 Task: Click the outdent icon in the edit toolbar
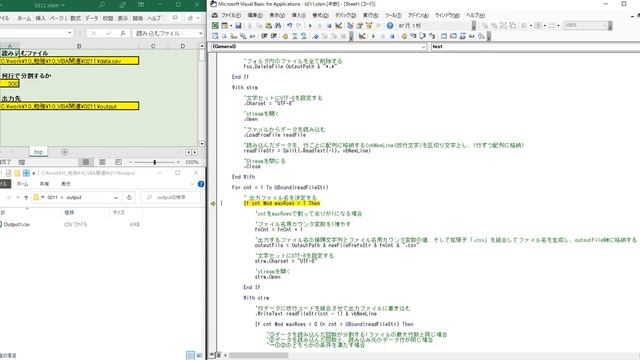273,36
